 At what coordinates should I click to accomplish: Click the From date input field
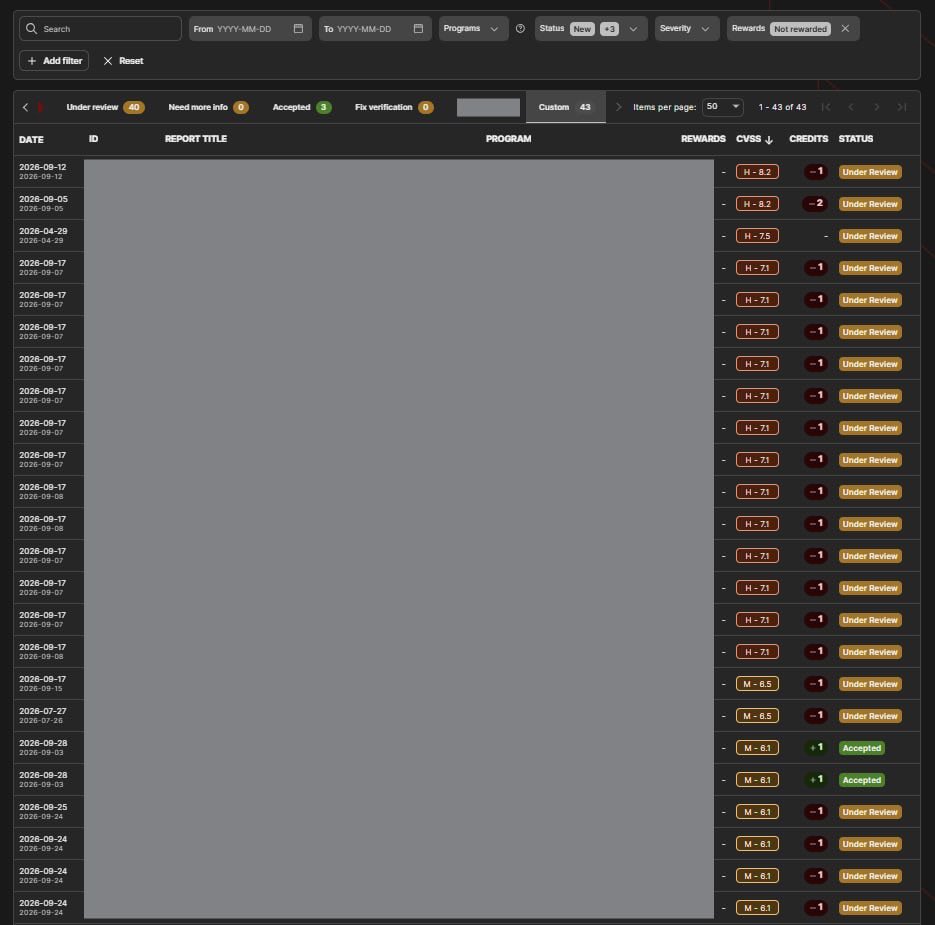point(250,29)
